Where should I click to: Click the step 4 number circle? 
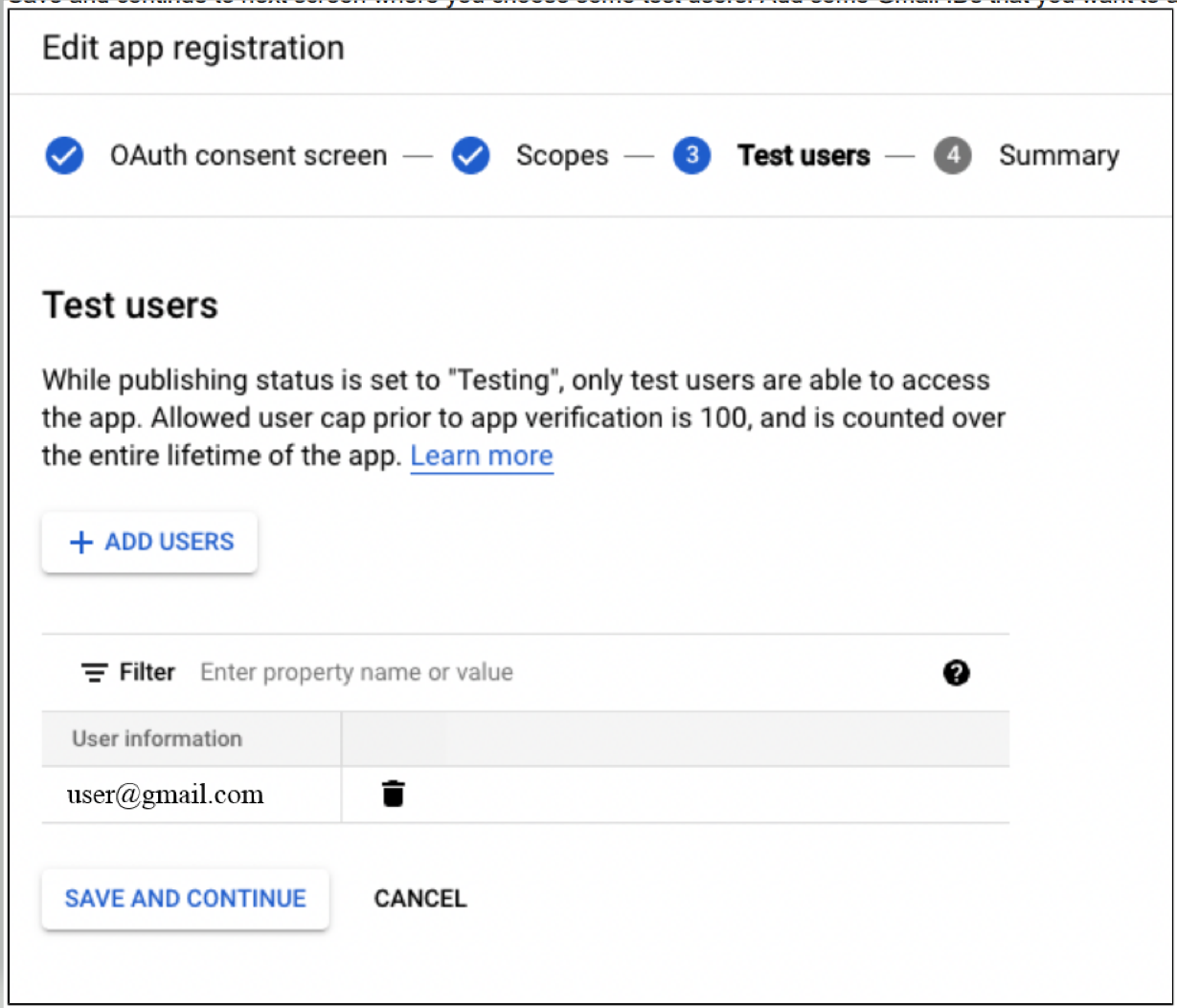click(x=952, y=155)
